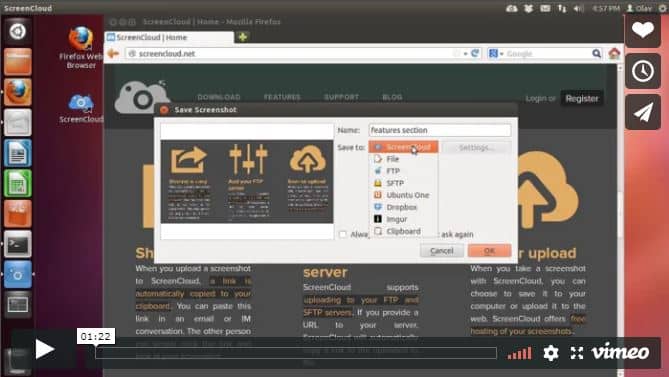Open SUPPORT in site navigation
This screenshot has width=669, height=377.
tap(341, 97)
